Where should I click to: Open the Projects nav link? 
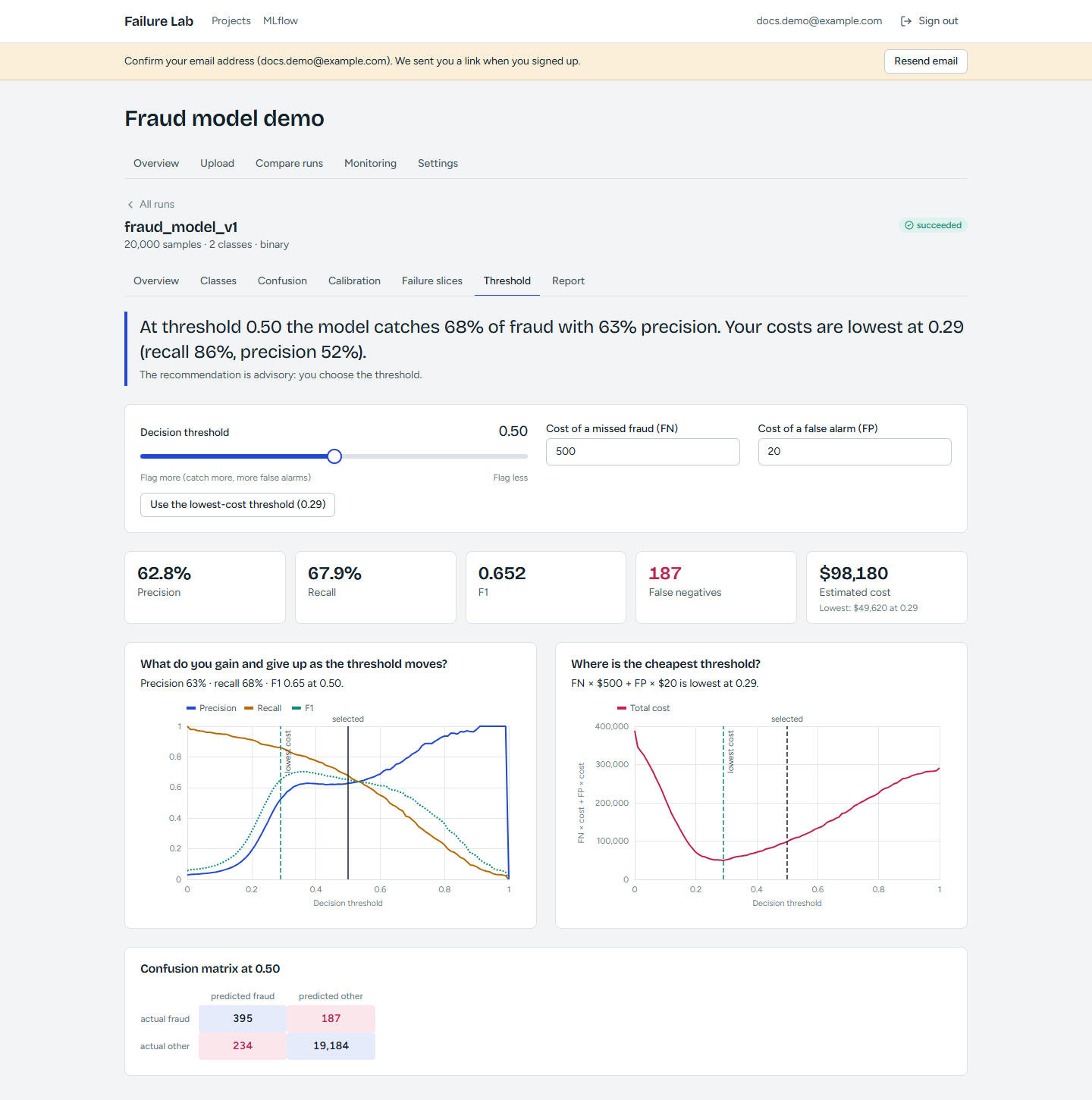coord(231,21)
